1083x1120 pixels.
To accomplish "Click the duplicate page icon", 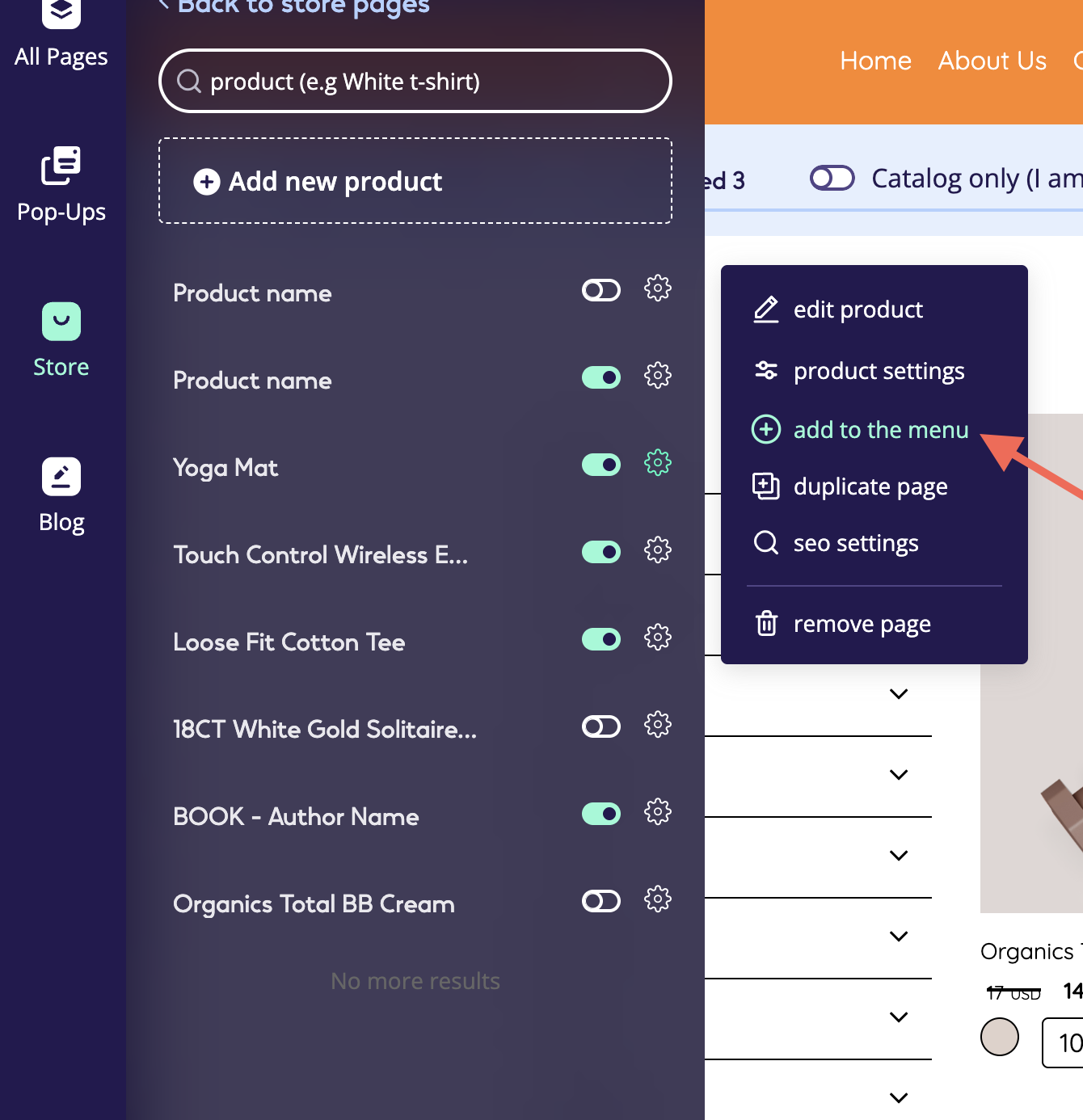I will pyautogui.click(x=765, y=486).
